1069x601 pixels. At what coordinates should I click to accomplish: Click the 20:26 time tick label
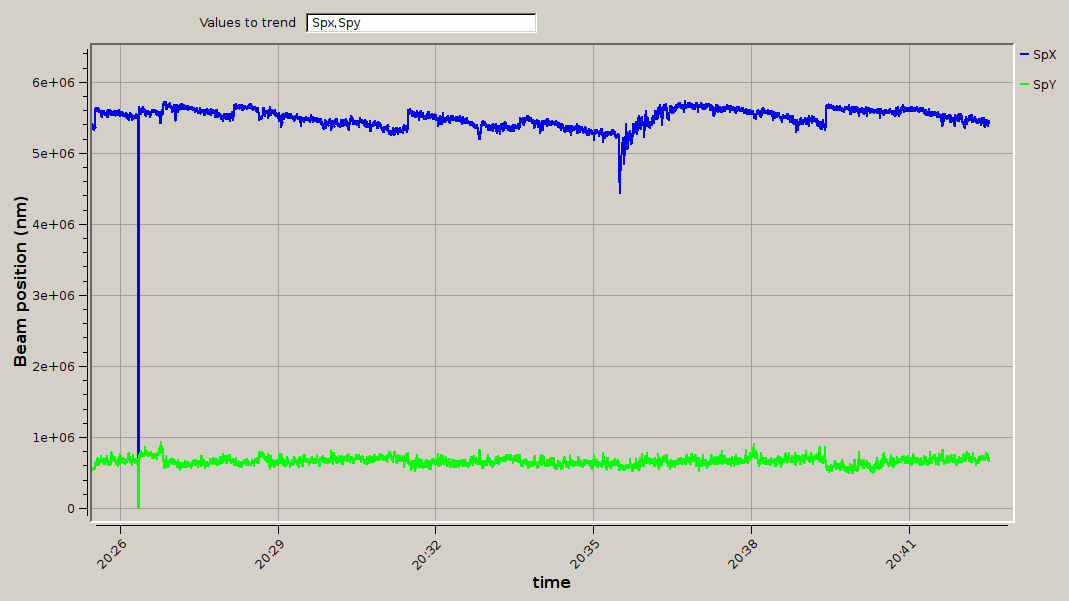click(x=110, y=549)
